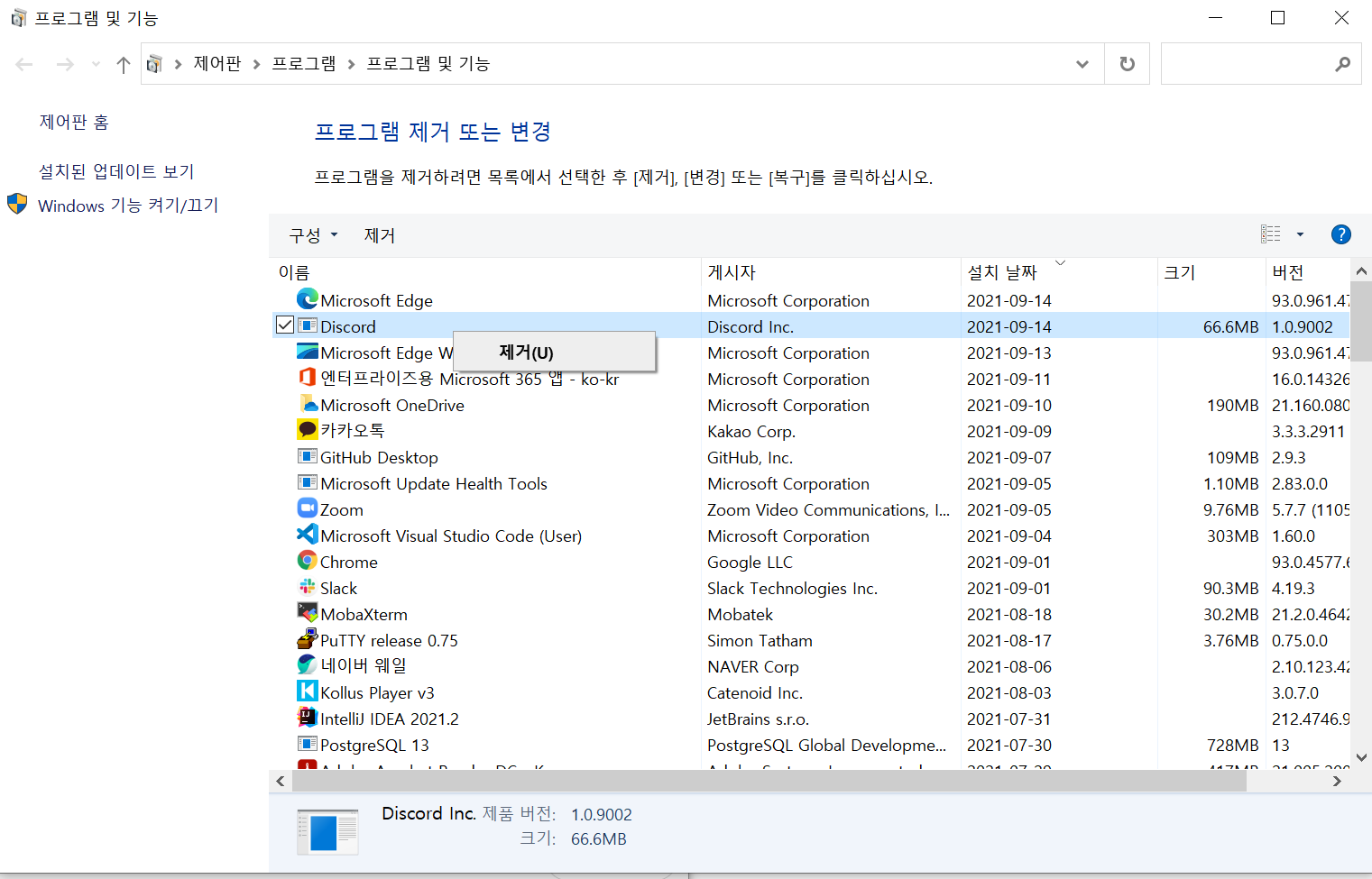
Task: Select the 2021-08-18 install date cell
Action: [1009, 614]
